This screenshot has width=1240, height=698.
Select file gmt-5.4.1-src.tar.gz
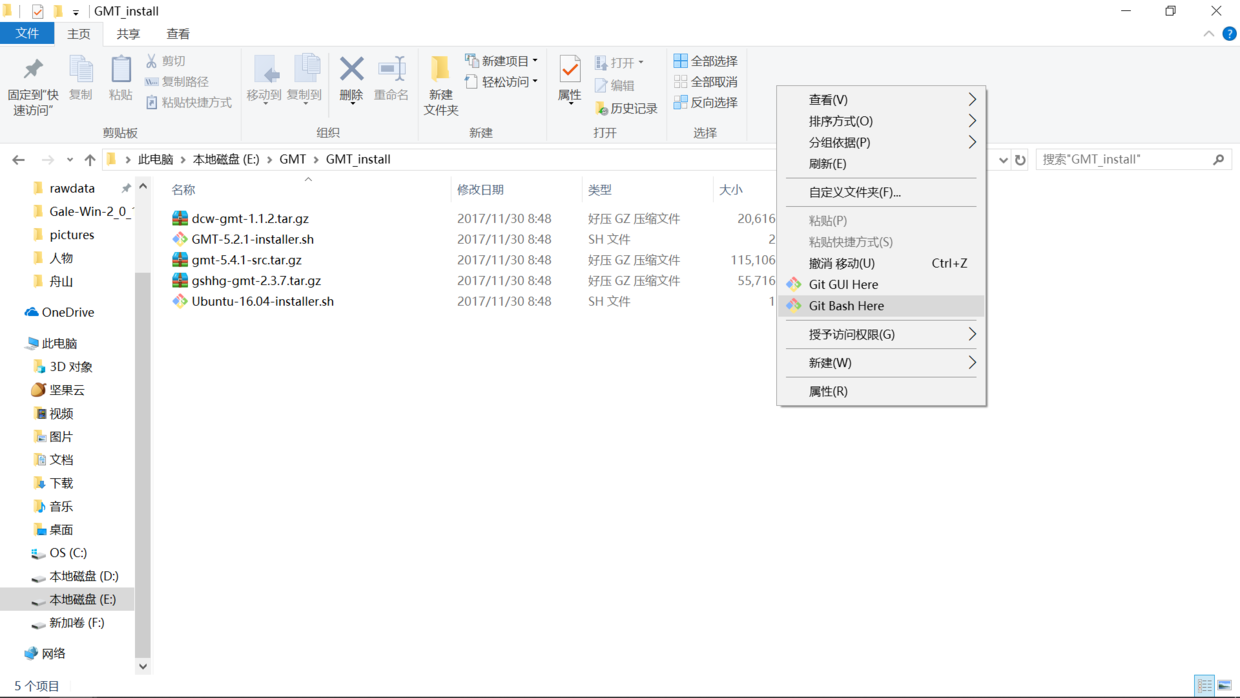(246, 260)
